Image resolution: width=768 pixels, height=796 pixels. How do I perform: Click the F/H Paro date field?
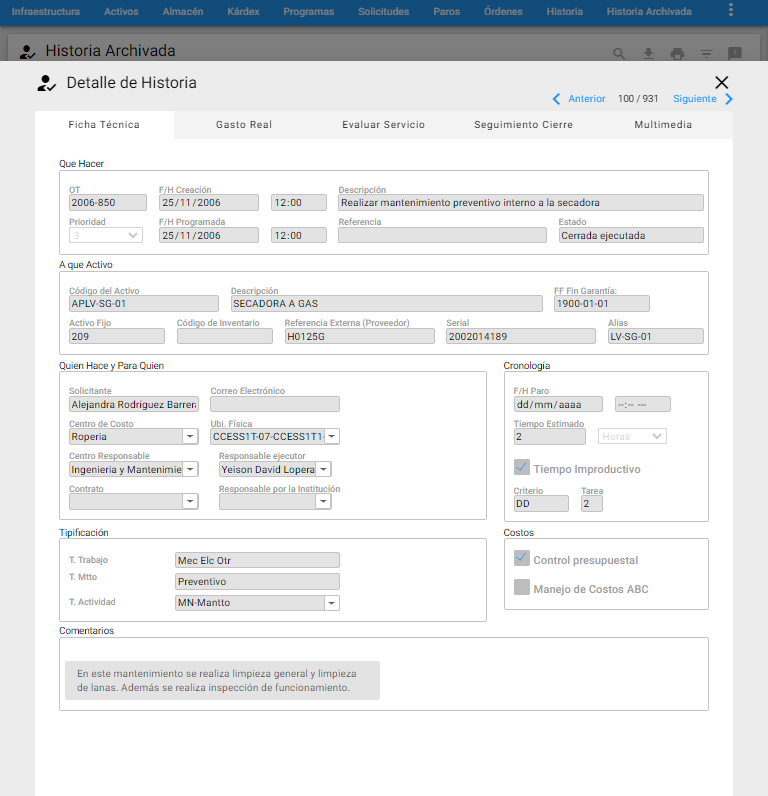click(558, 404)
